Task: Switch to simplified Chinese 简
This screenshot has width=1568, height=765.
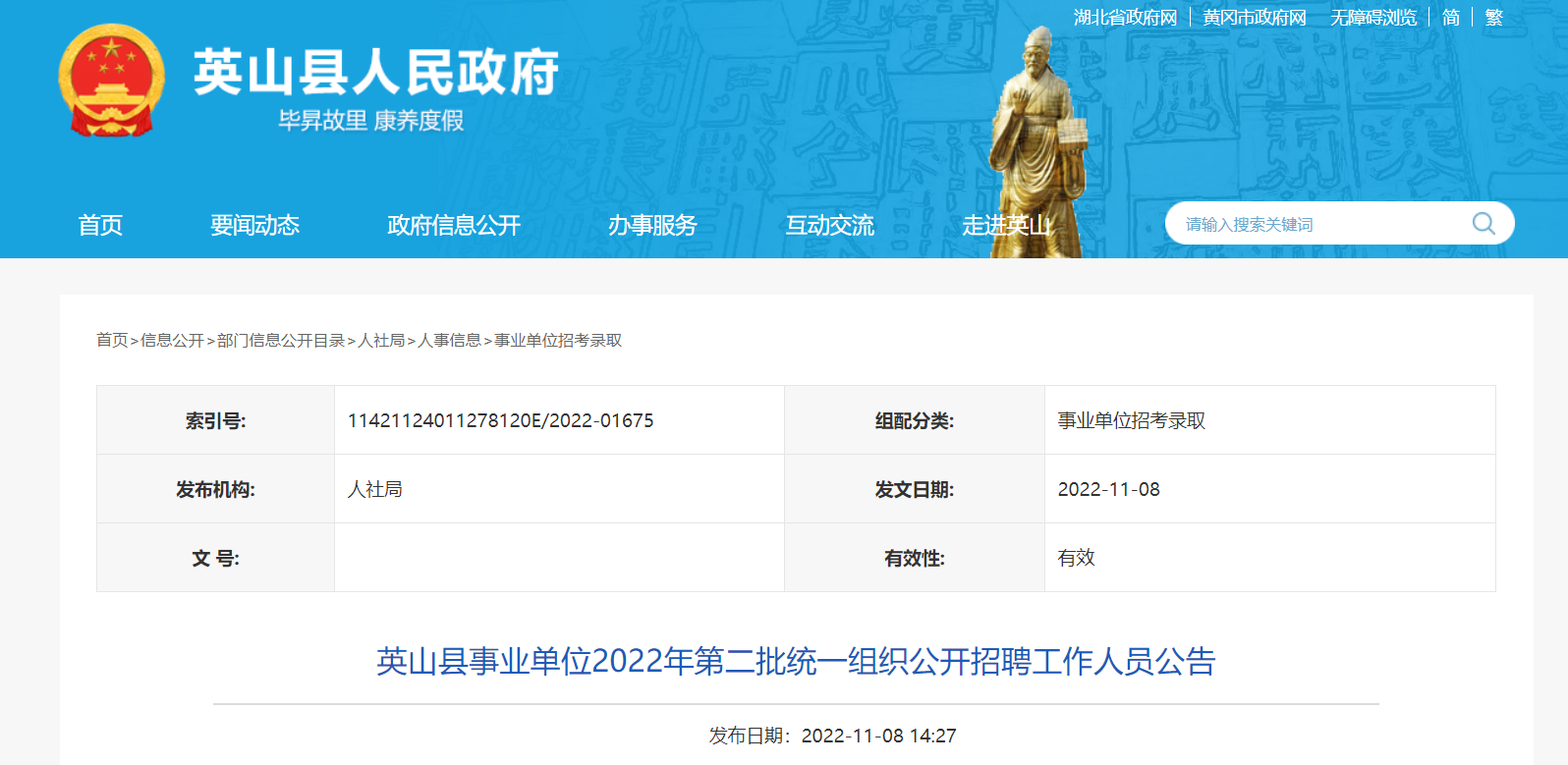Action: point(1451,18)
